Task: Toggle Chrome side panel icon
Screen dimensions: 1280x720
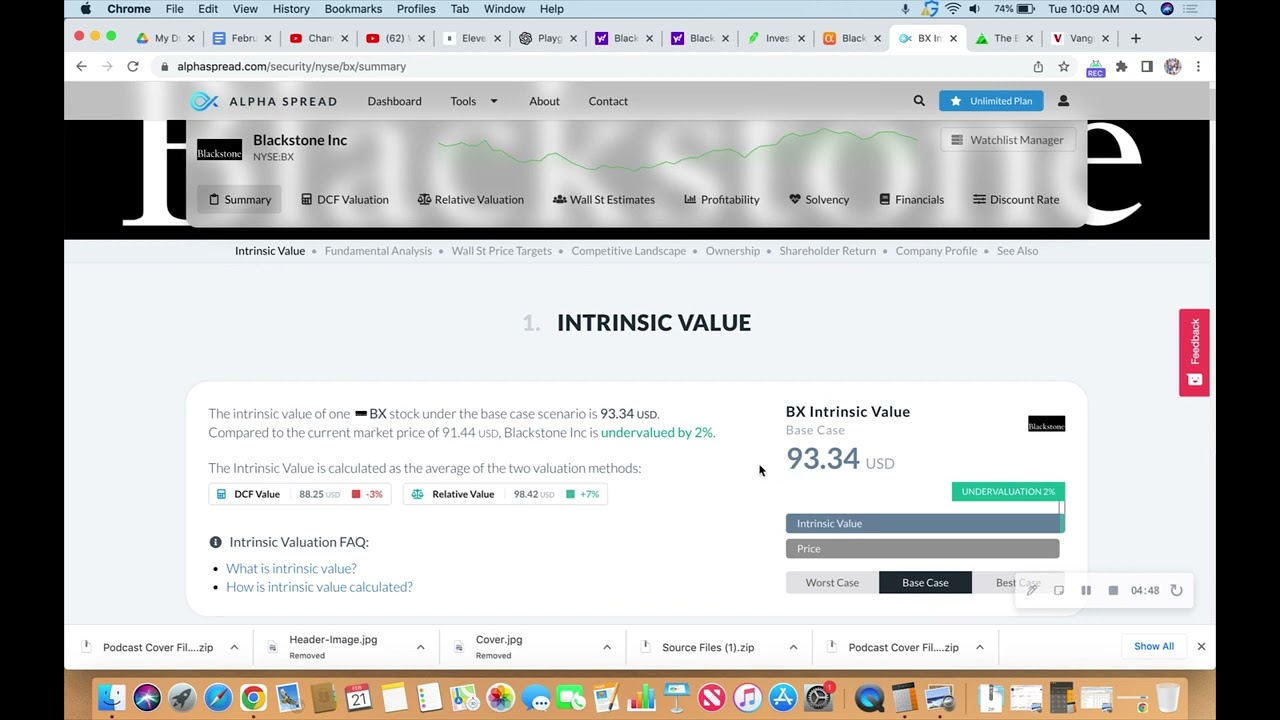Action: pyautogui.click(x=1147, y=66)
